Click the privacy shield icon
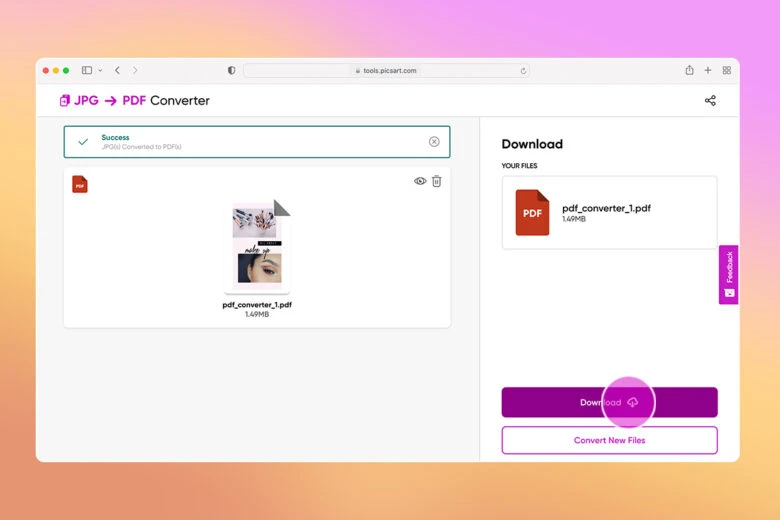 (232, 70)
